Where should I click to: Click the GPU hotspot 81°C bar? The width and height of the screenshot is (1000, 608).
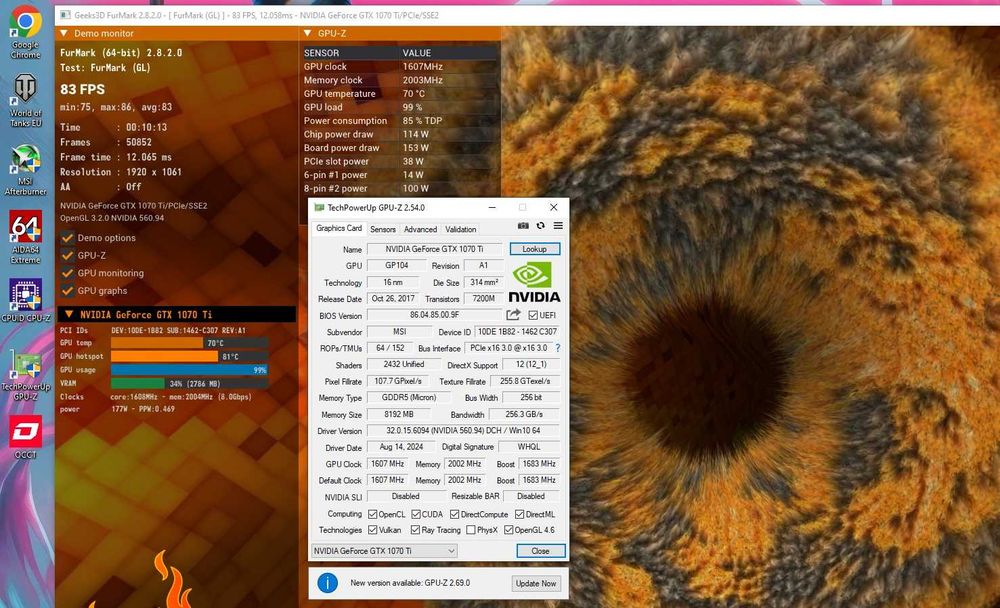[189, 356]
